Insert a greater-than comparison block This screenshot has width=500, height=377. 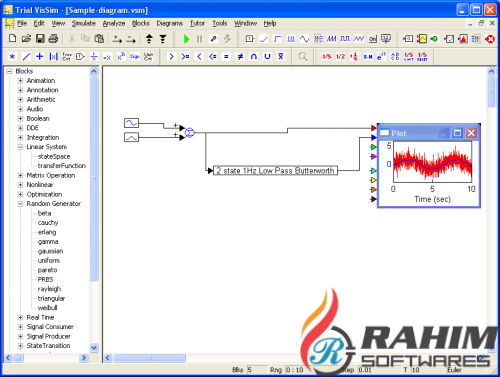click(171, 57)
